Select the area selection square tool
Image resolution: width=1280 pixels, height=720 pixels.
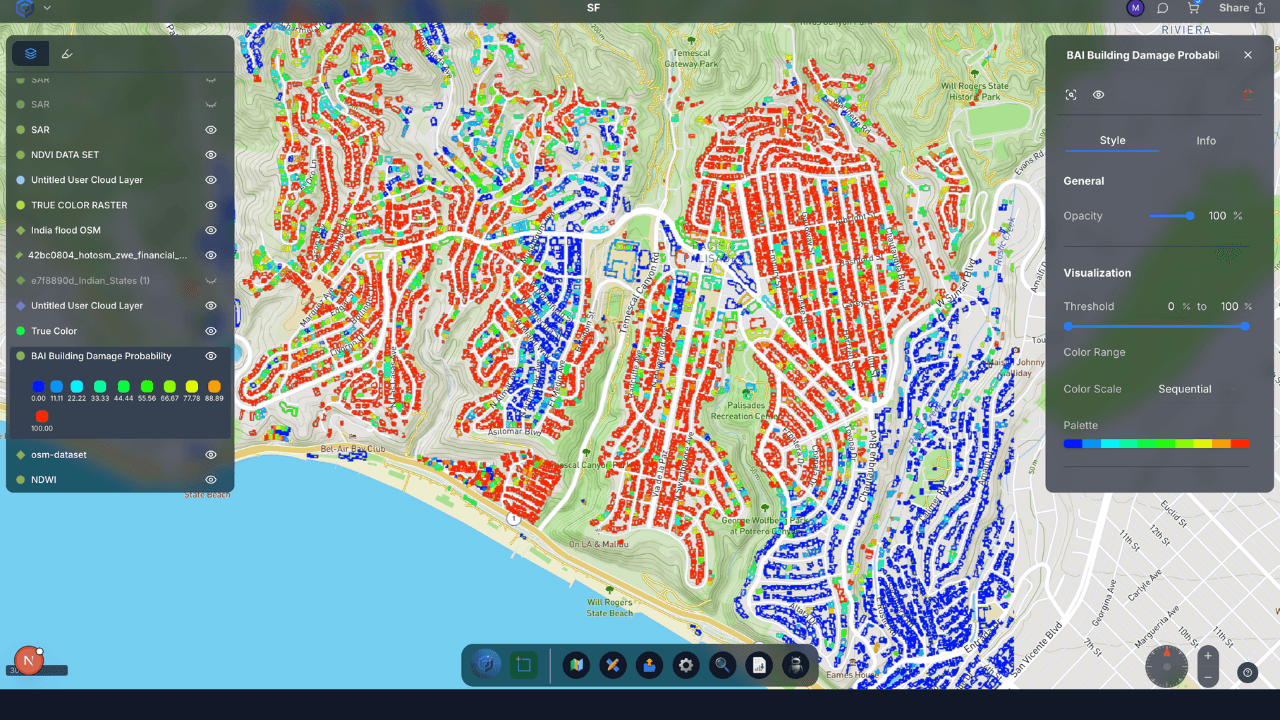tap(523, 665)
